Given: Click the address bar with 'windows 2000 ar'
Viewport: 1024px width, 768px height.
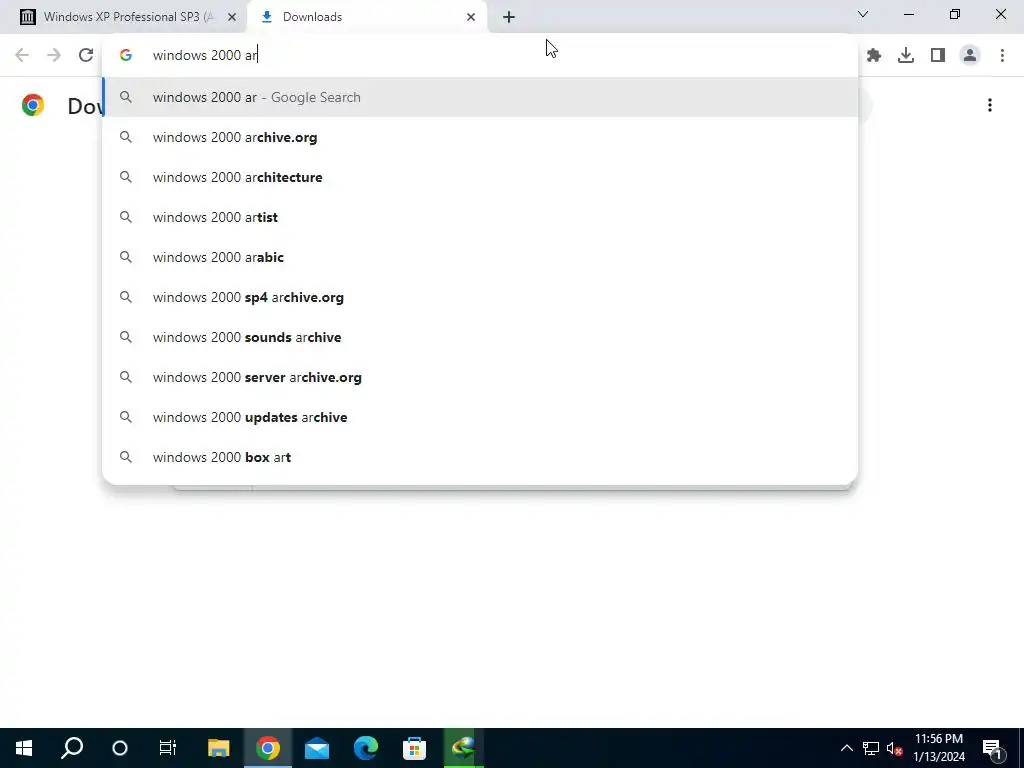Looking at the screenshot, I should pyautogui.click(x=480, y=55).
